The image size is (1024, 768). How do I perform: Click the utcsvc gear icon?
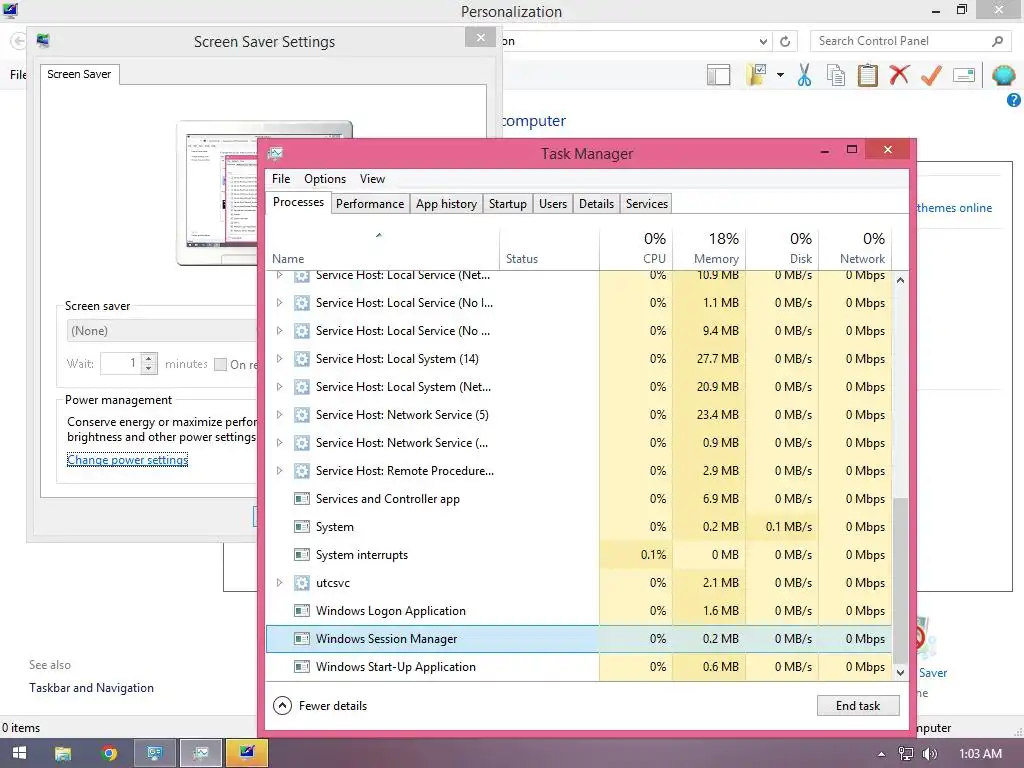(302, 583)
